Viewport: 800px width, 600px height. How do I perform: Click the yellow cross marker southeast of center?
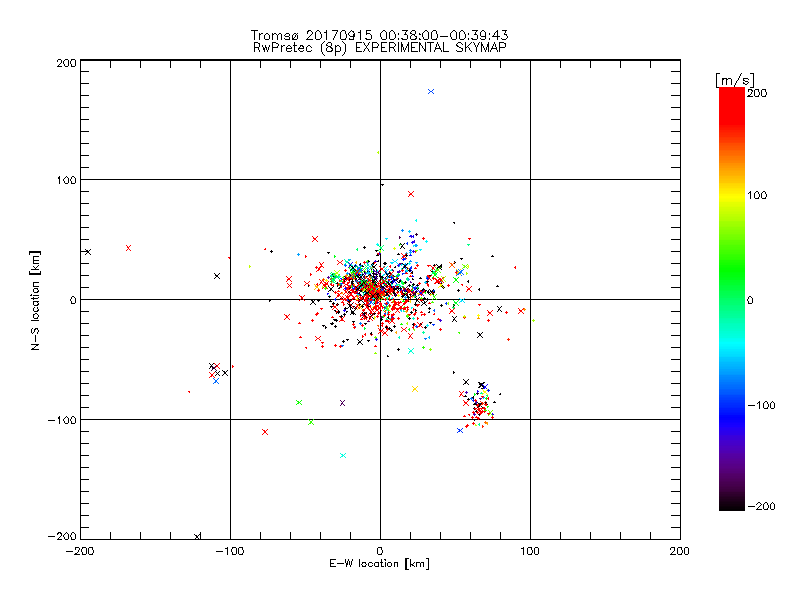coord(415,389)
